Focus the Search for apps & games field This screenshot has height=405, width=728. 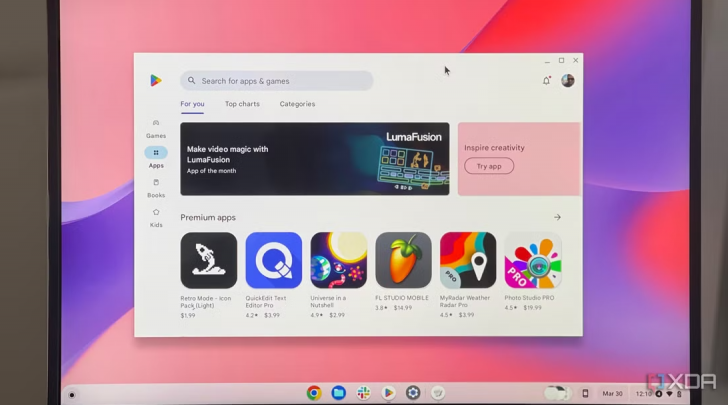point(277,81)
